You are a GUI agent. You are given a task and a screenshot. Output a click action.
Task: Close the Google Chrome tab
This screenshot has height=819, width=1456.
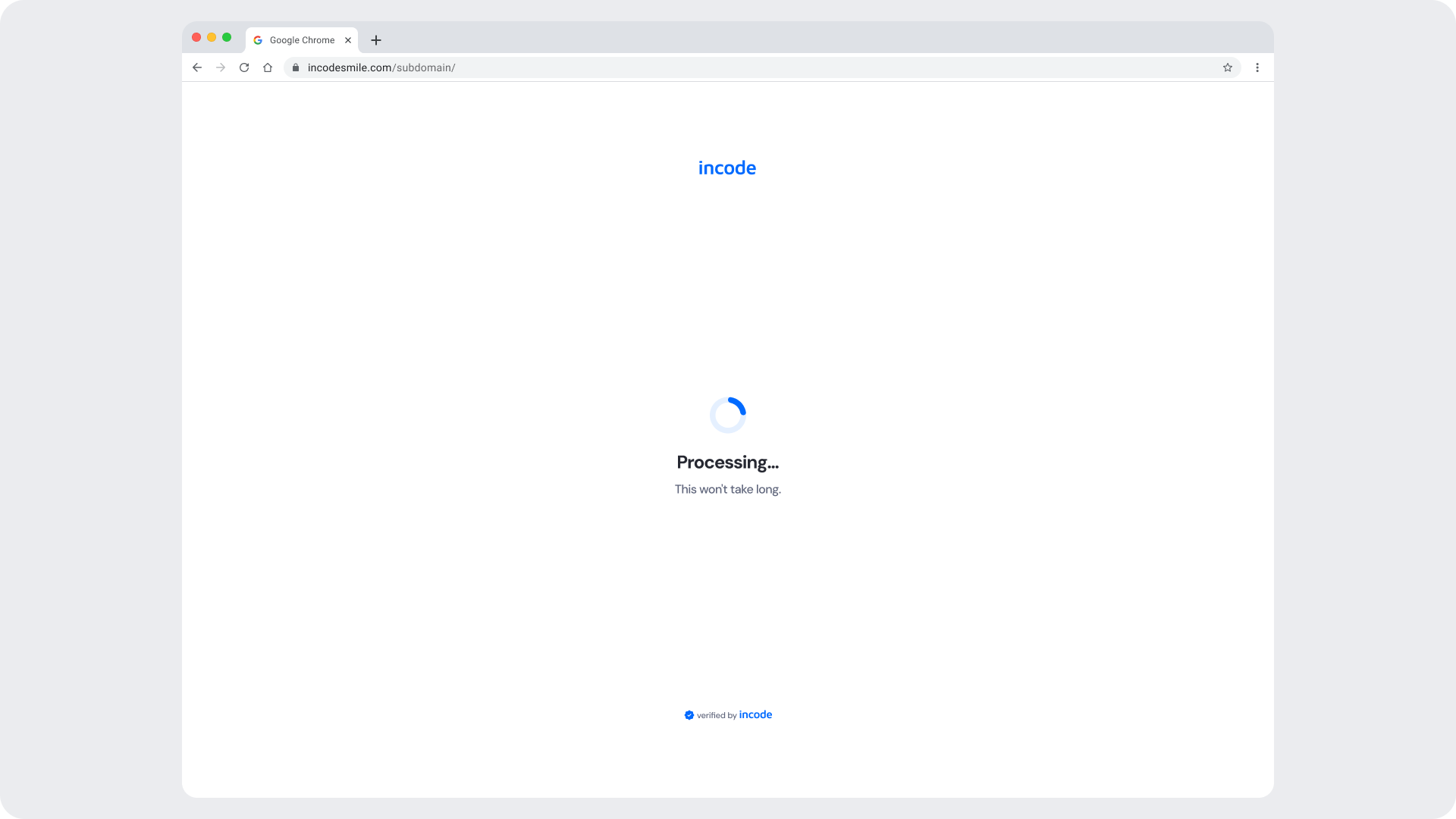pos(348,40)
